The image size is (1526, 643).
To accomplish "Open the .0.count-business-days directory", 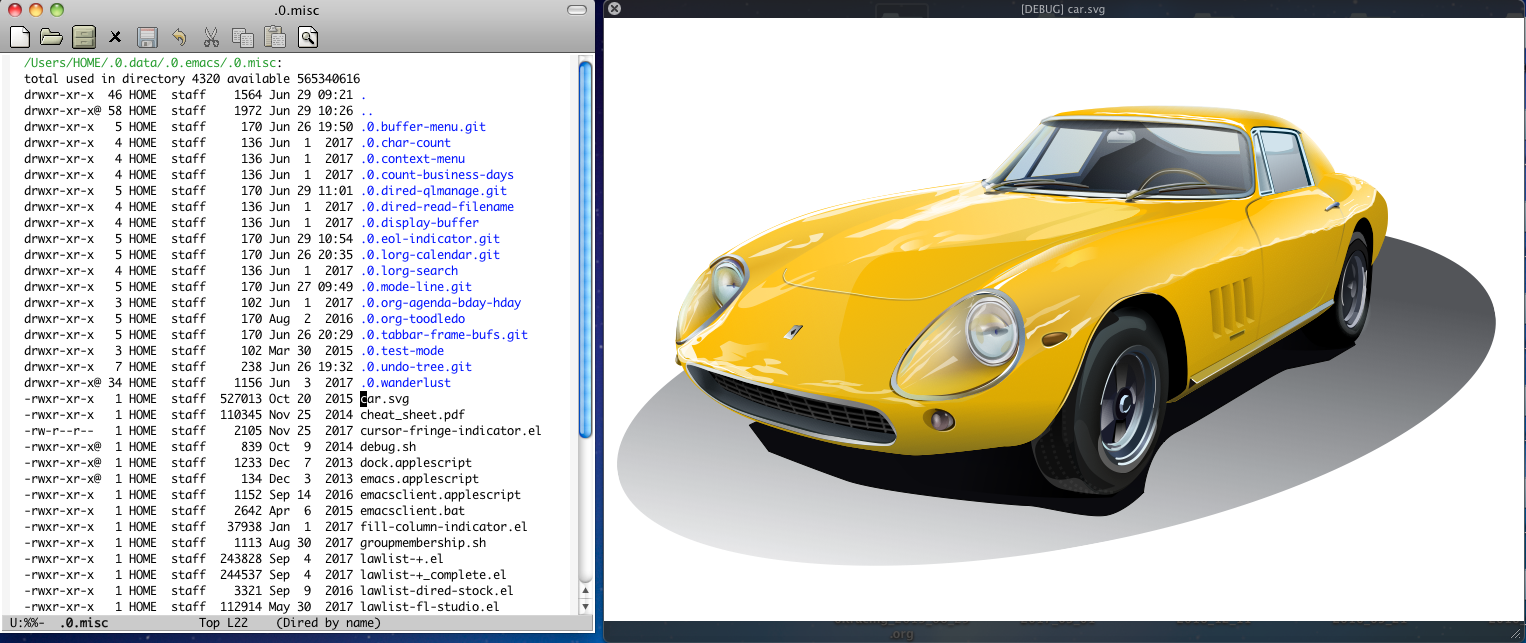I will (437, 175).
